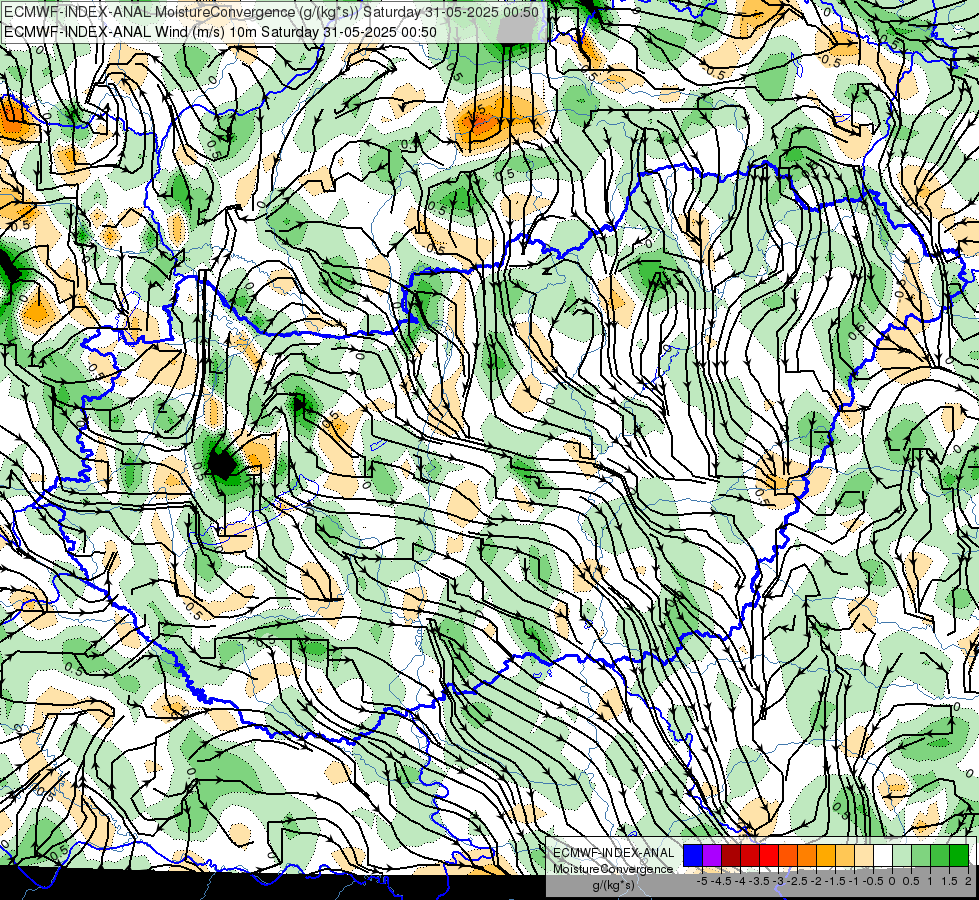This screenshot has width=979, height=900.
Task: Click the legend tick value "2"
Action: point(968,881)
